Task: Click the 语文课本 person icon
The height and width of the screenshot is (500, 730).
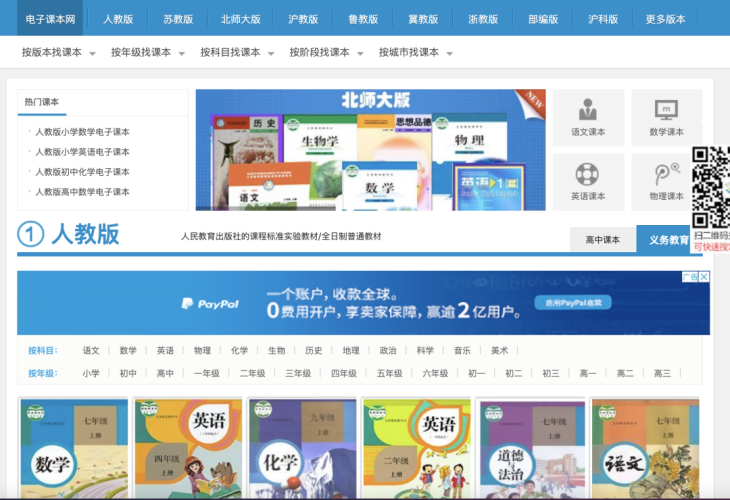Action: (x=588, y=109)
